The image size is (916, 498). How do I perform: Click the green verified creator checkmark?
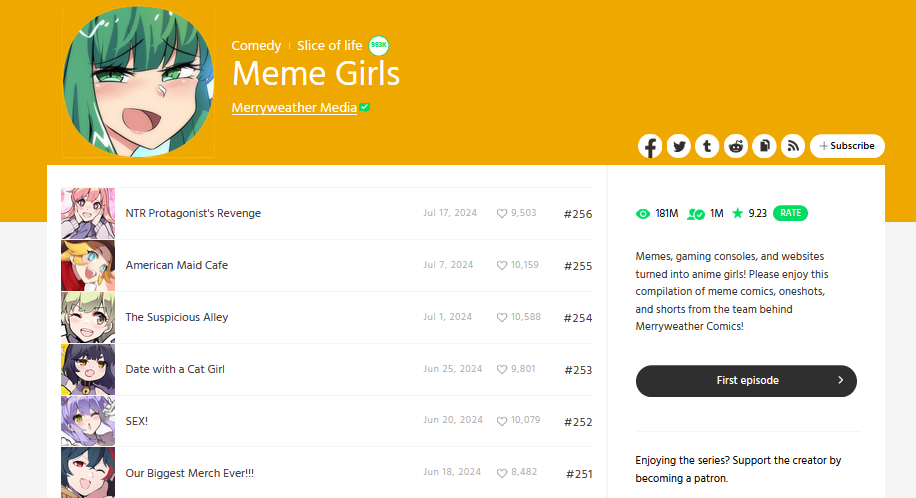click(x=365, y=108)
